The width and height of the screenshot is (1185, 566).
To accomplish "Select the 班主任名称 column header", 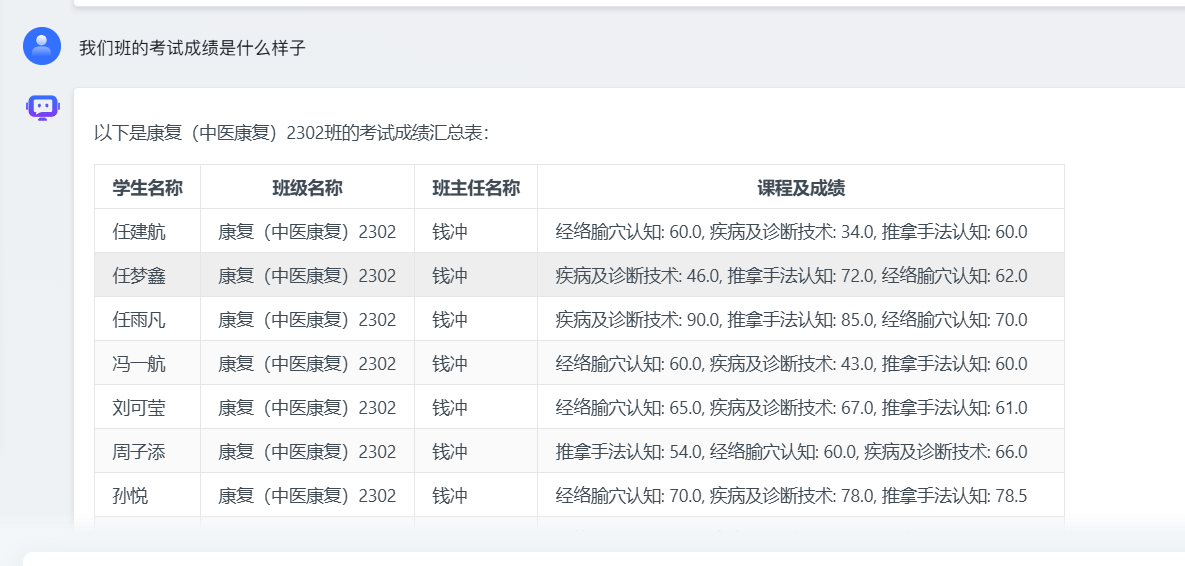I will click(475, 188).
